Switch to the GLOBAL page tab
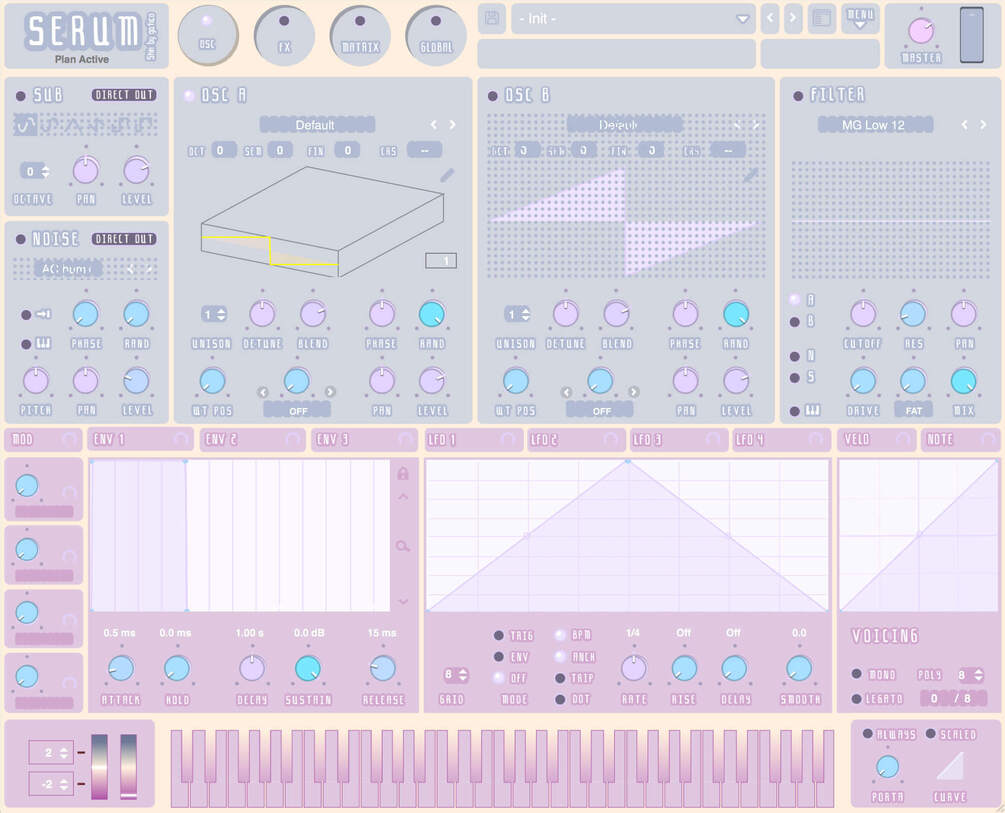The image size is (1005, 813). pos(436,36)
